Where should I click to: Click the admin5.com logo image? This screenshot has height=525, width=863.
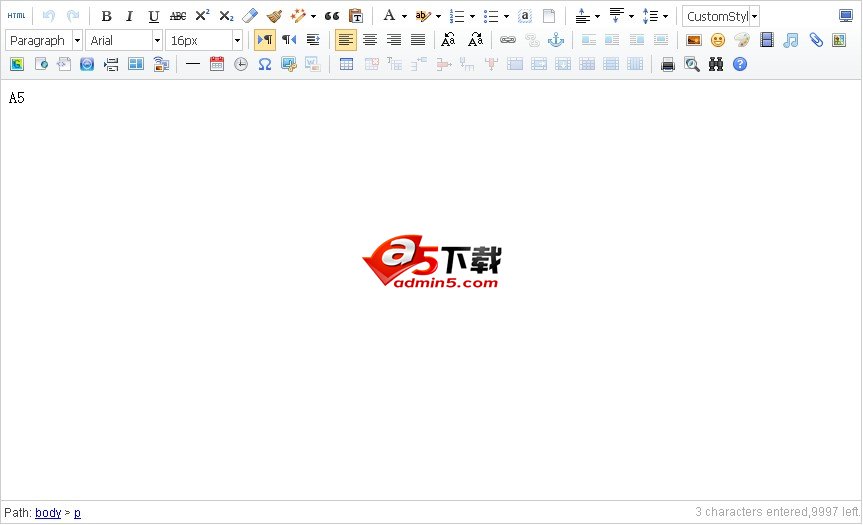click(x=432, y=262)
